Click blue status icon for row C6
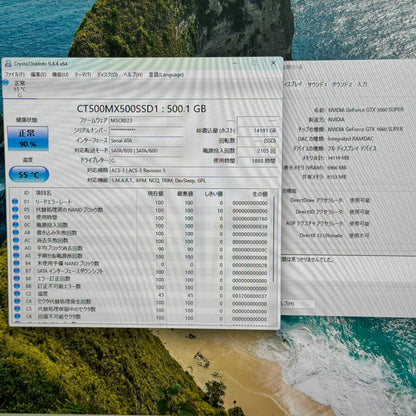Viewport: 416px width, 416px height. pos(17,316)
